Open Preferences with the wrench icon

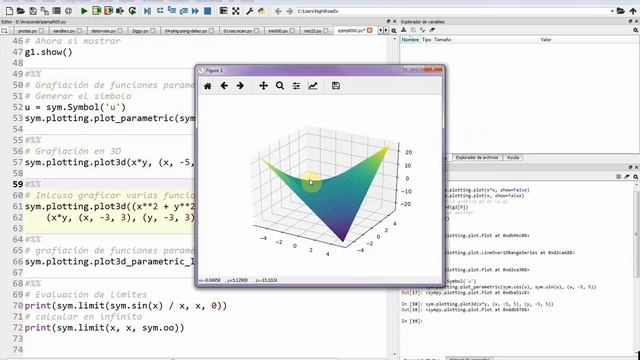[249, 11]
